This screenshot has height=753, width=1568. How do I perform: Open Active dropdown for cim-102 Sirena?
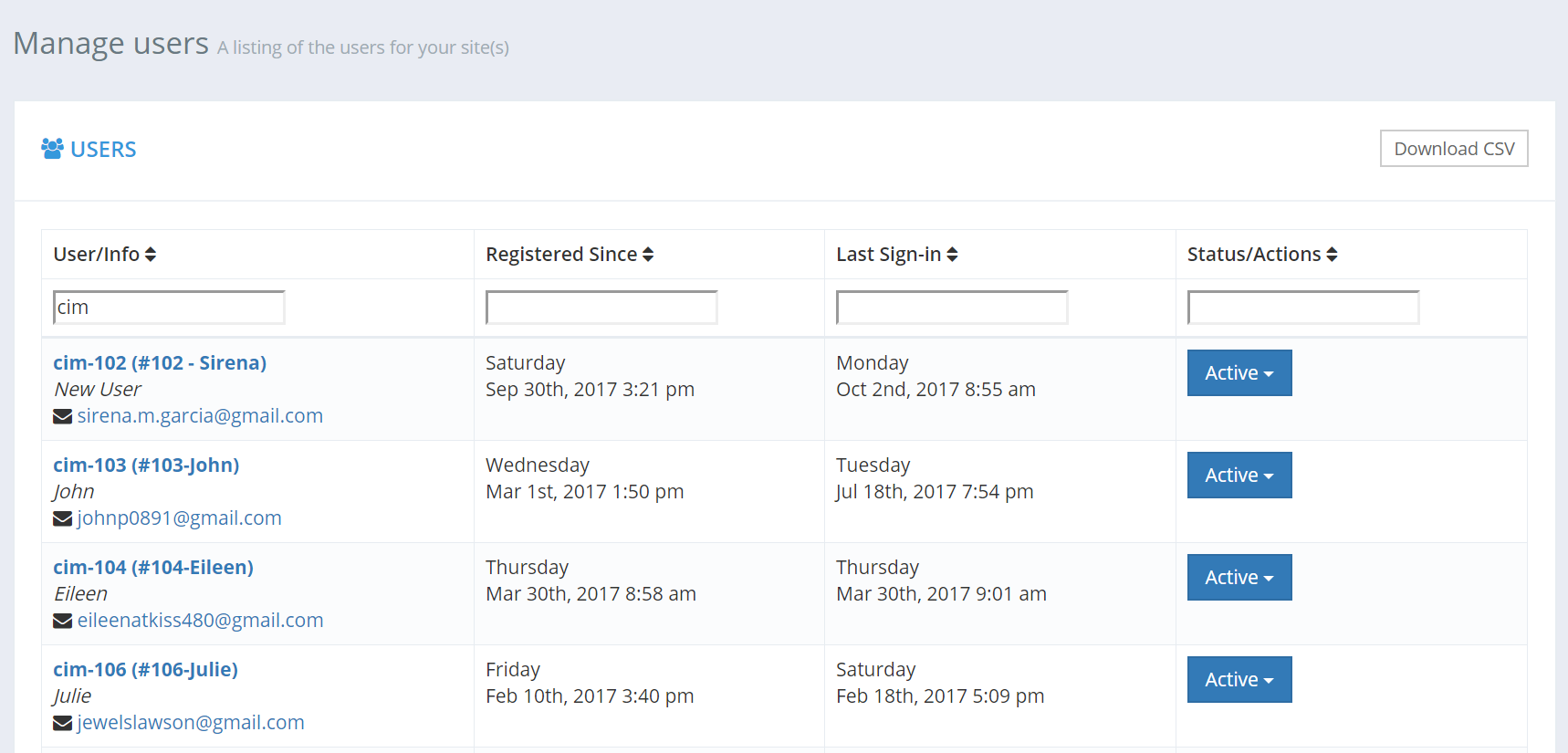pos(1239,372)
